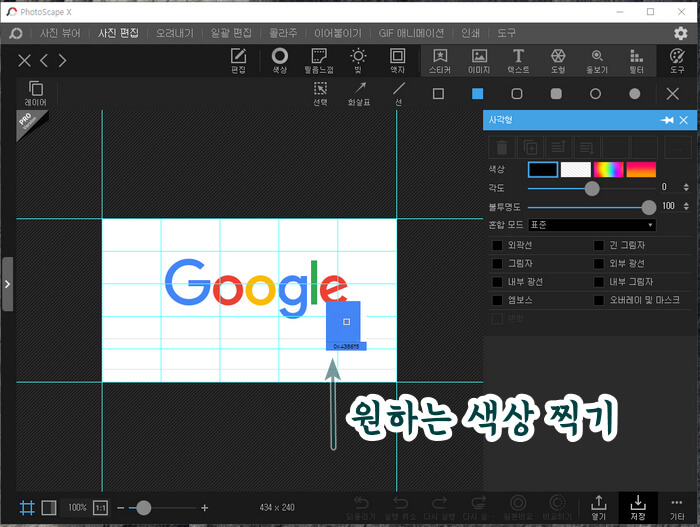The width and height of the screenshot is (700, 527).
Task: Select the outlined rectangle shape
Action: click(438, 94)
